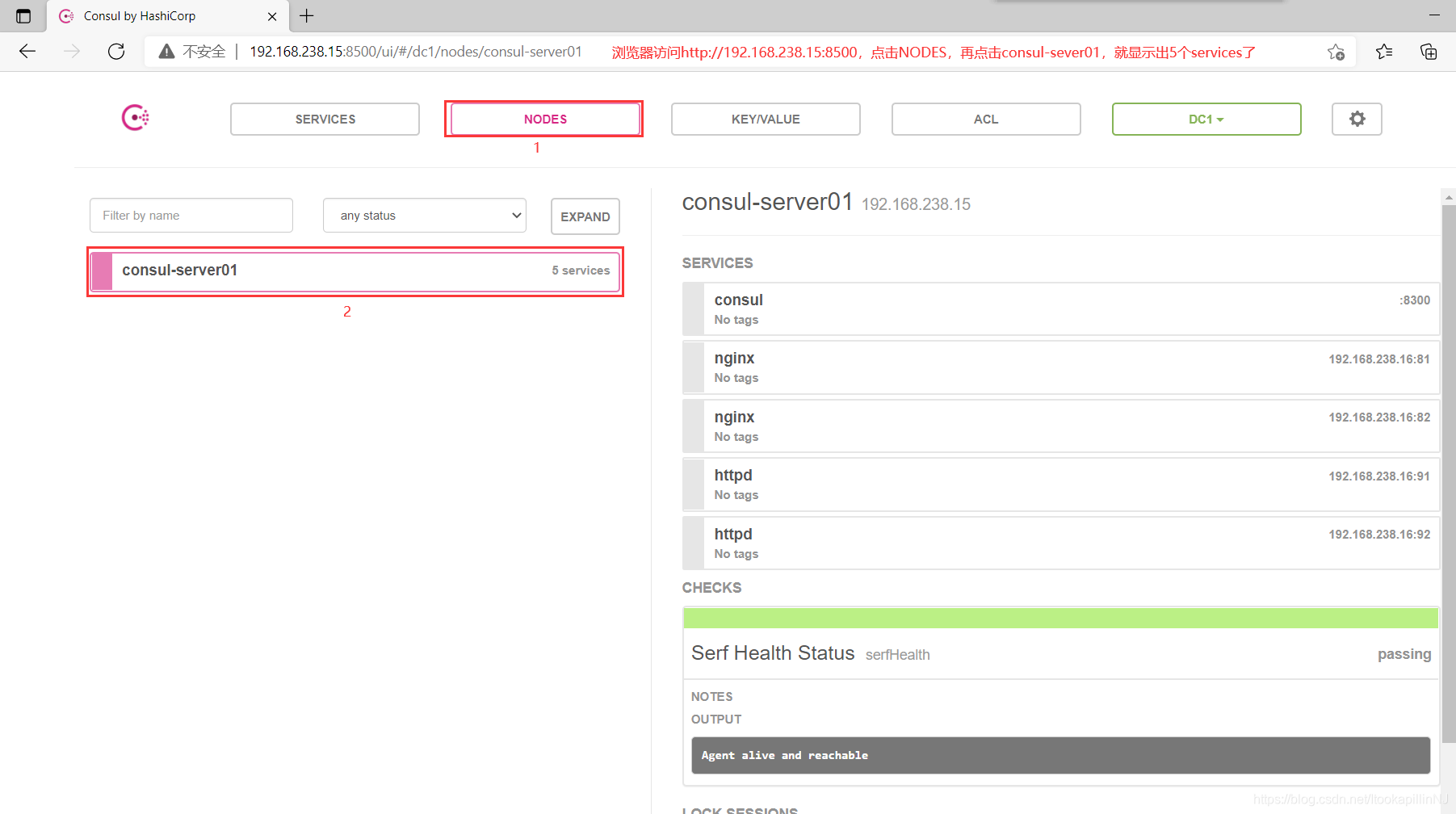Click the scrollbar up arrow
This screenshot has width=1456, height=814.
click(1449, 196)
